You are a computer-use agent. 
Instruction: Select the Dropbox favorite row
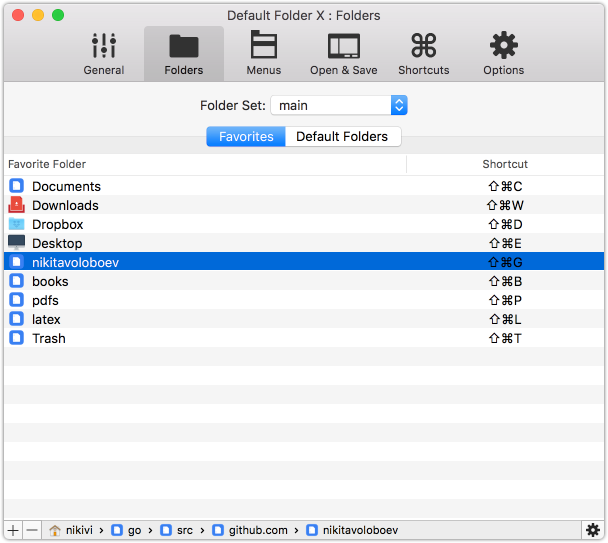click(304, 224)
